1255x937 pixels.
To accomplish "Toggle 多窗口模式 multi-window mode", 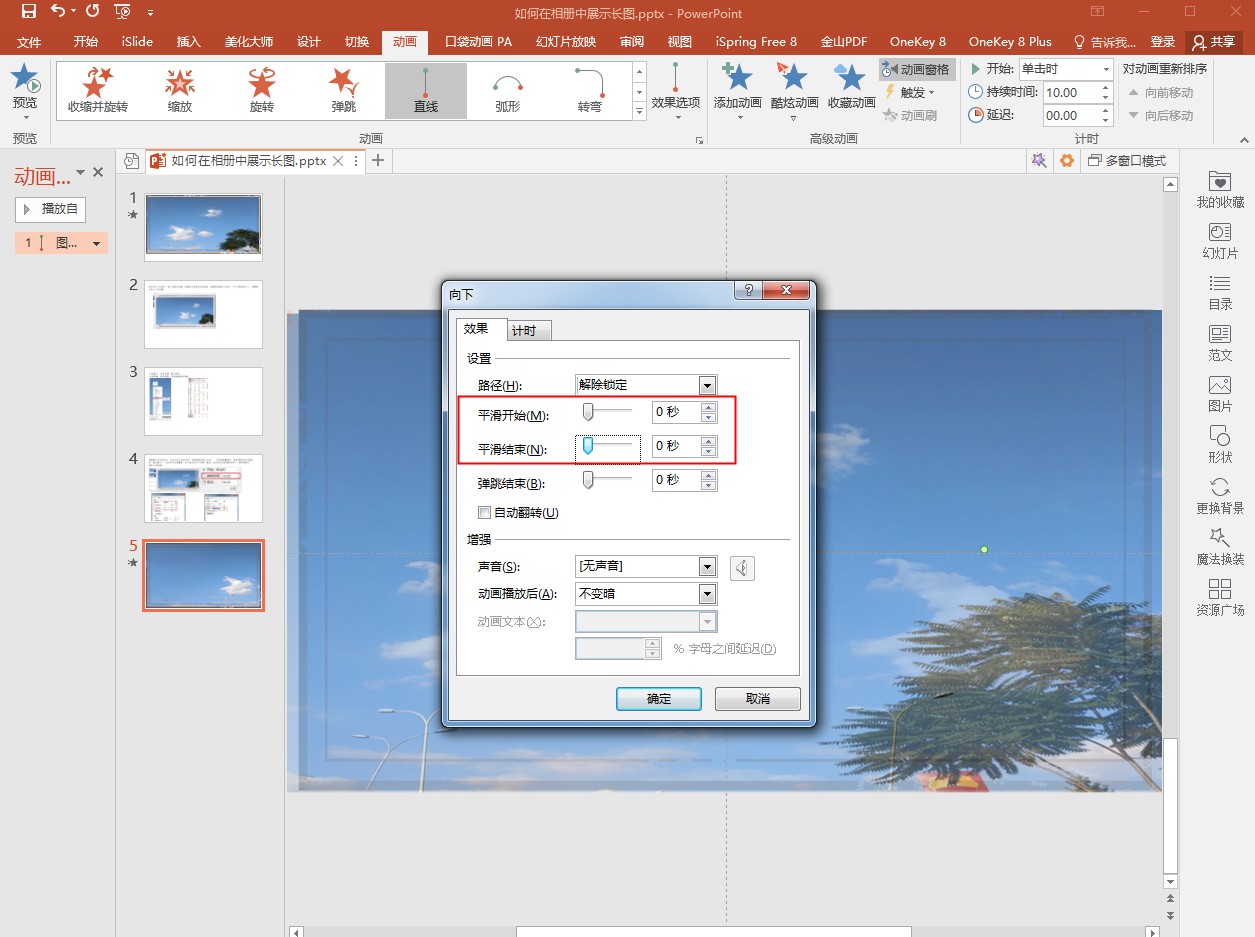I will coord(1127,160).
